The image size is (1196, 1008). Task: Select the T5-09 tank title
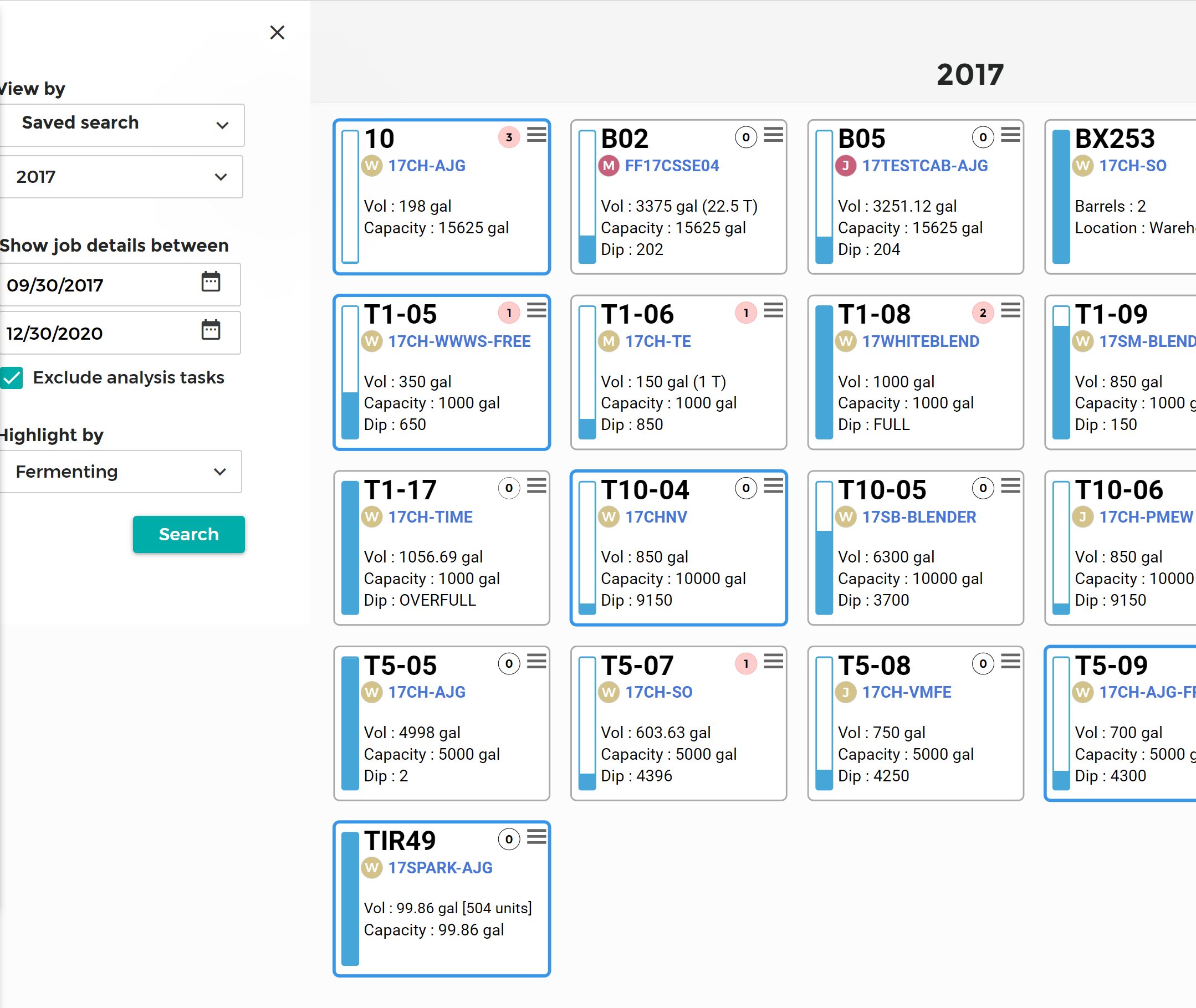pyautogui.click(x=1111, y=666)
